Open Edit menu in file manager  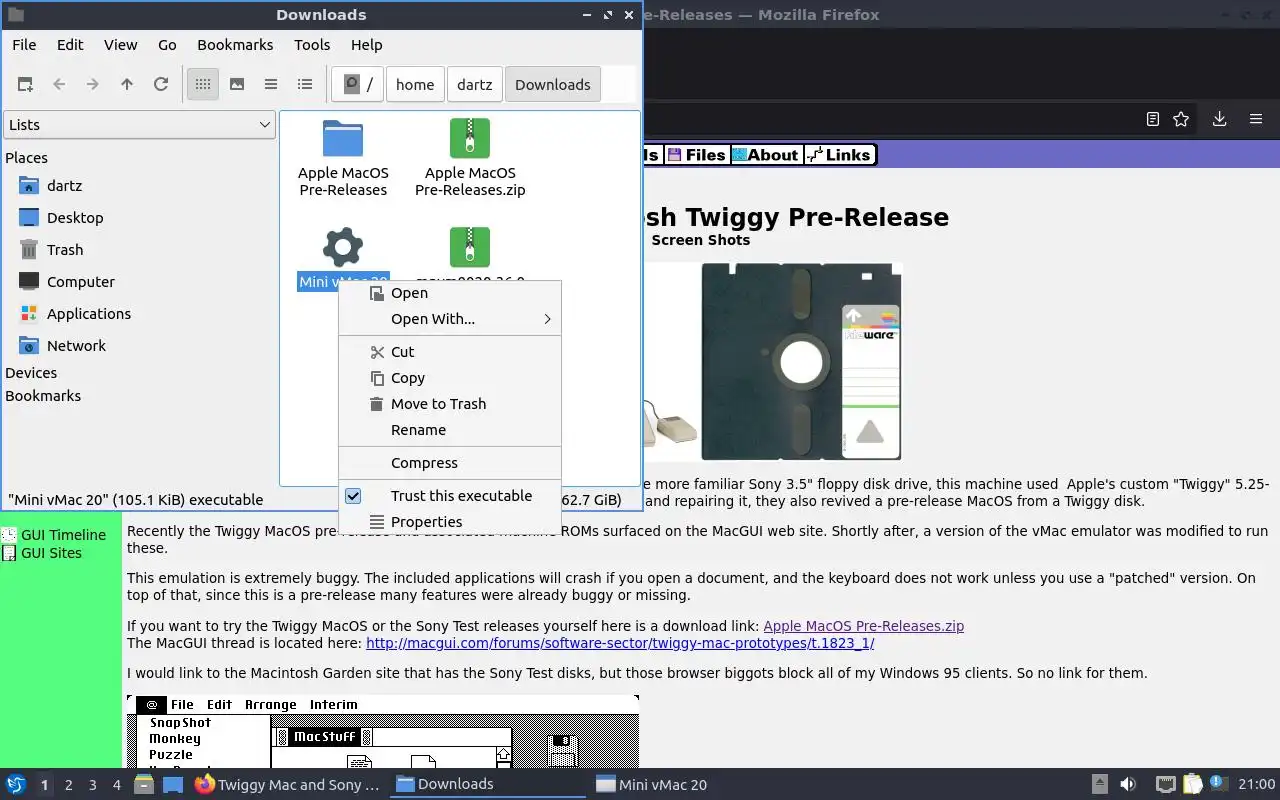pyautogui.click(x=70, y=45)
